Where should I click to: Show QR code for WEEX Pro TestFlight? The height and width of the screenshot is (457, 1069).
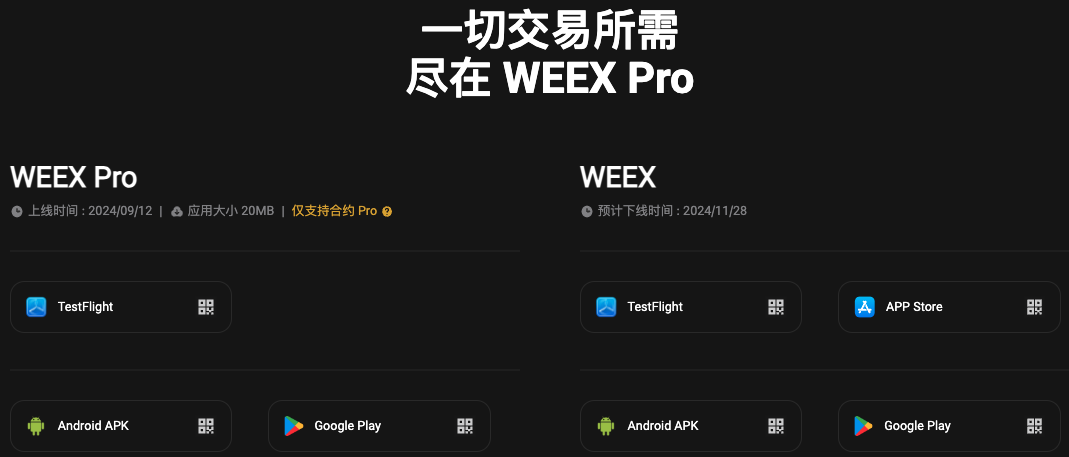206,307
